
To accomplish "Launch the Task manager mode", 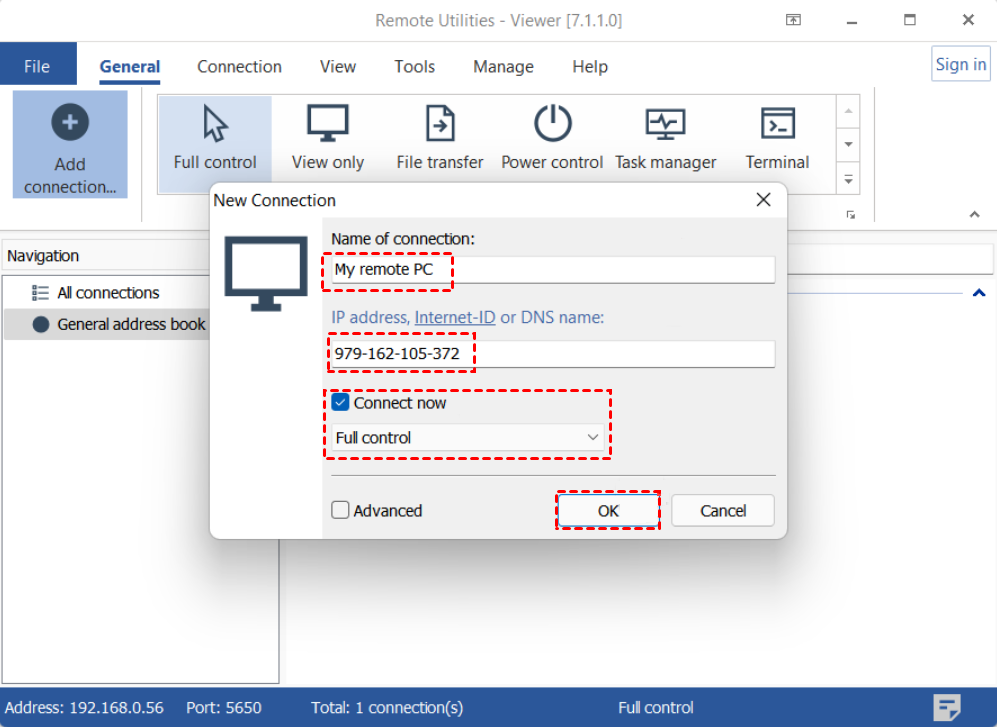I will pos(665,125).
